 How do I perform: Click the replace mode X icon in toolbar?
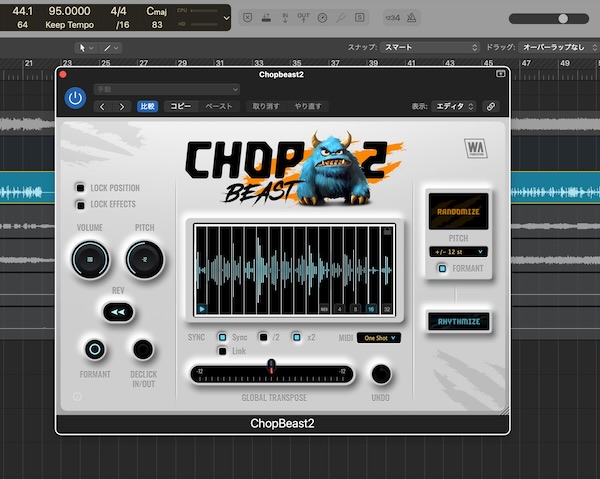(x=248, y=18)
